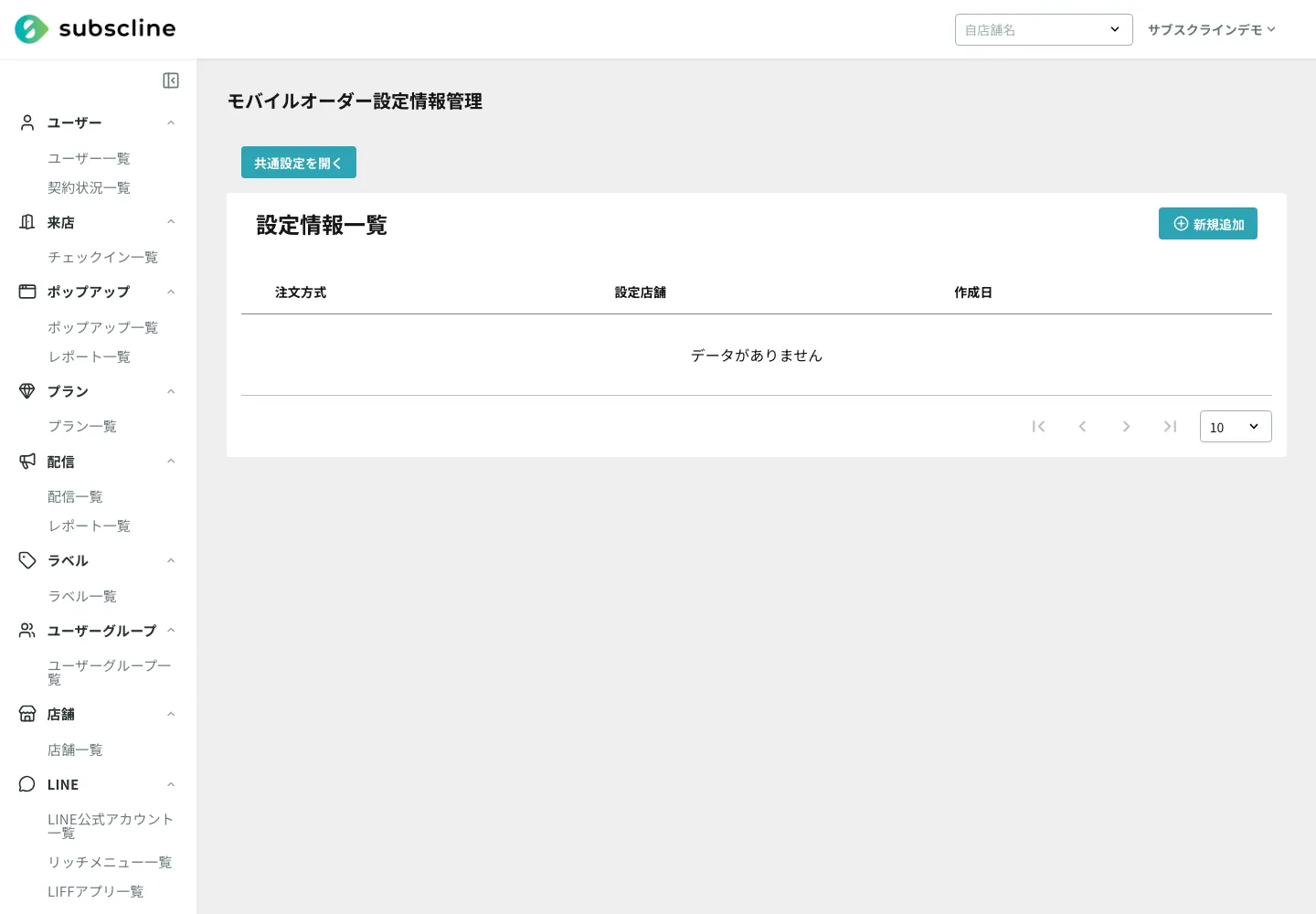Go to first page of the table

pyautogui.click(x=1038, y=426)
